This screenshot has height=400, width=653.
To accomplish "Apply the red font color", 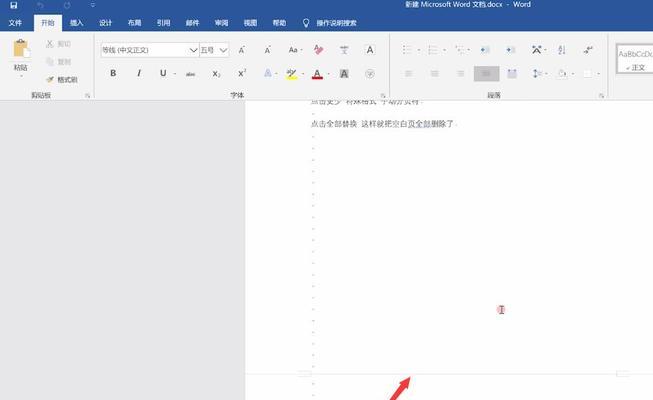I will 317,74.
